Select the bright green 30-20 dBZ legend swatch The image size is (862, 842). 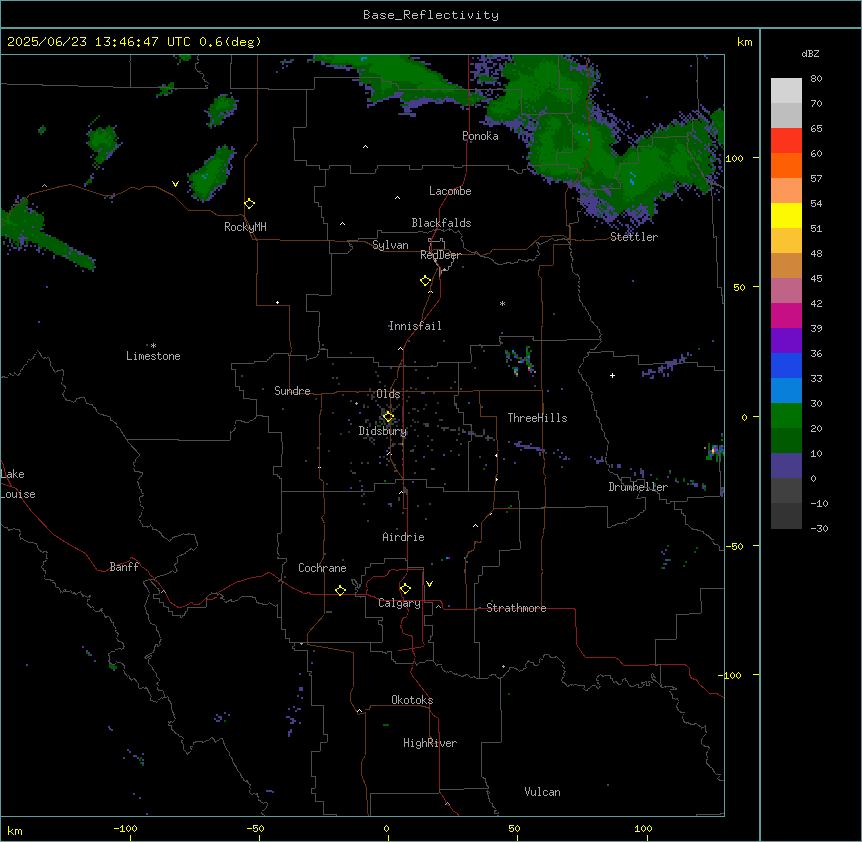tap(786, 416)
